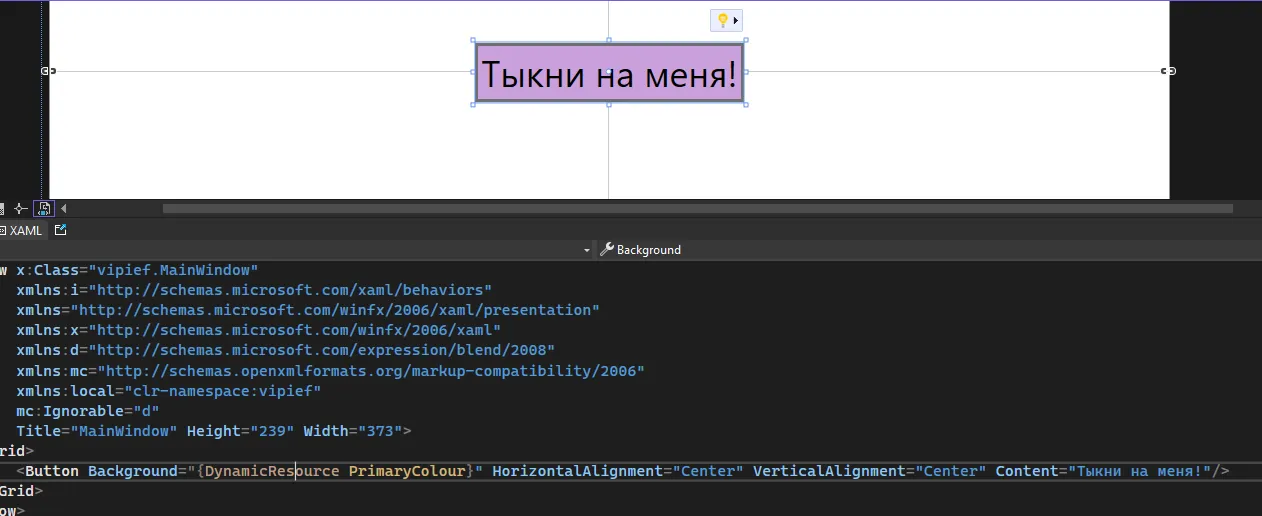This screenshot has height=516, width=1262.
Task: Click the Button tag name in XAML
Action: pyautogui.click(x=52, y=471)
